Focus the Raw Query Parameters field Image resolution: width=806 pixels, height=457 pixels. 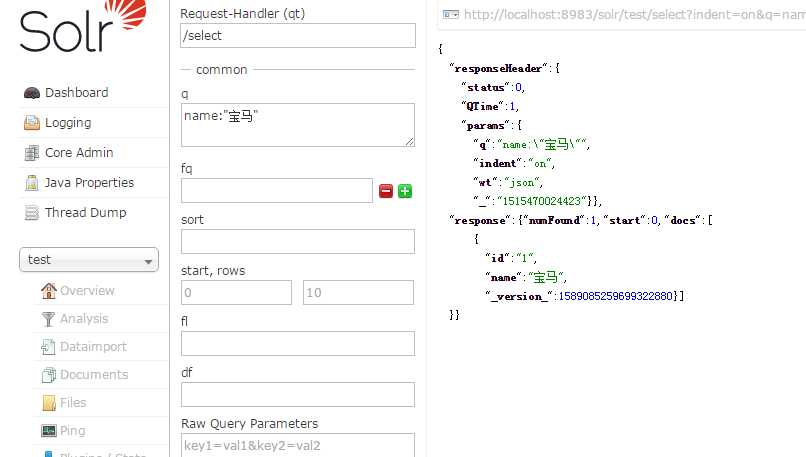[x=298, y=445]
